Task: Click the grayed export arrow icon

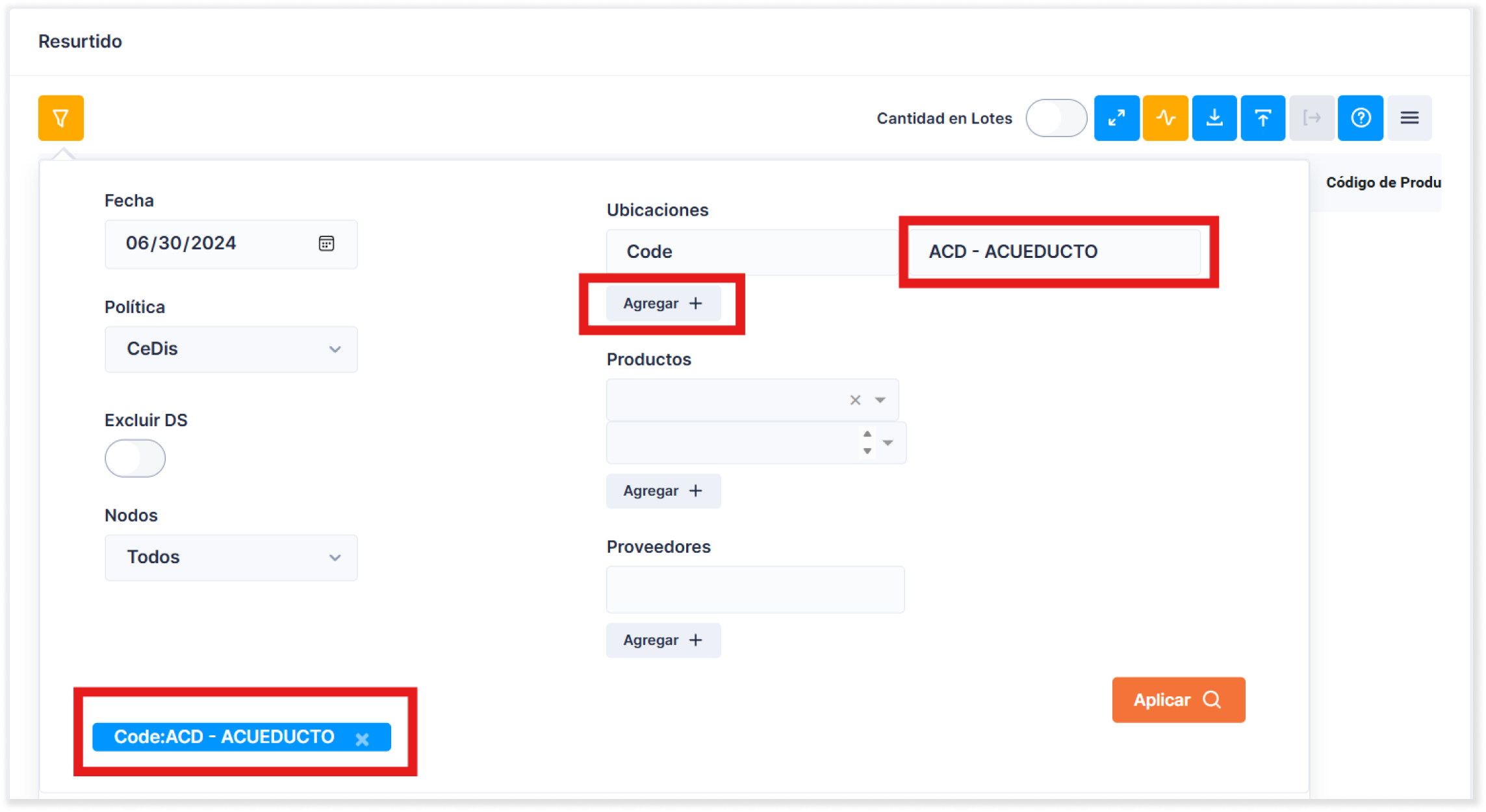Action: [1312, 118]
